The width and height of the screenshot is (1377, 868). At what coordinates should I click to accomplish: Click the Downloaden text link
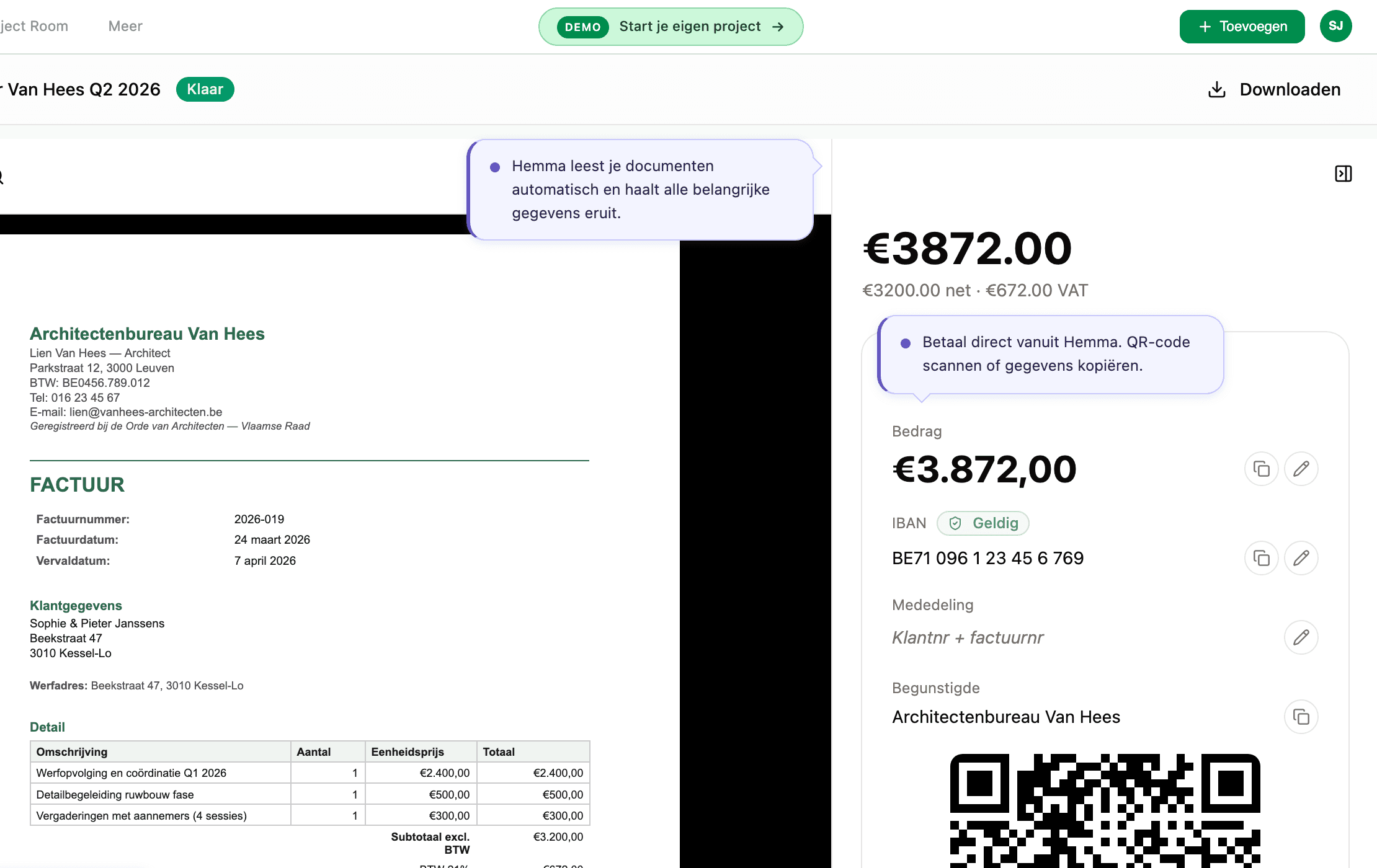click(x=1290, y=90)
